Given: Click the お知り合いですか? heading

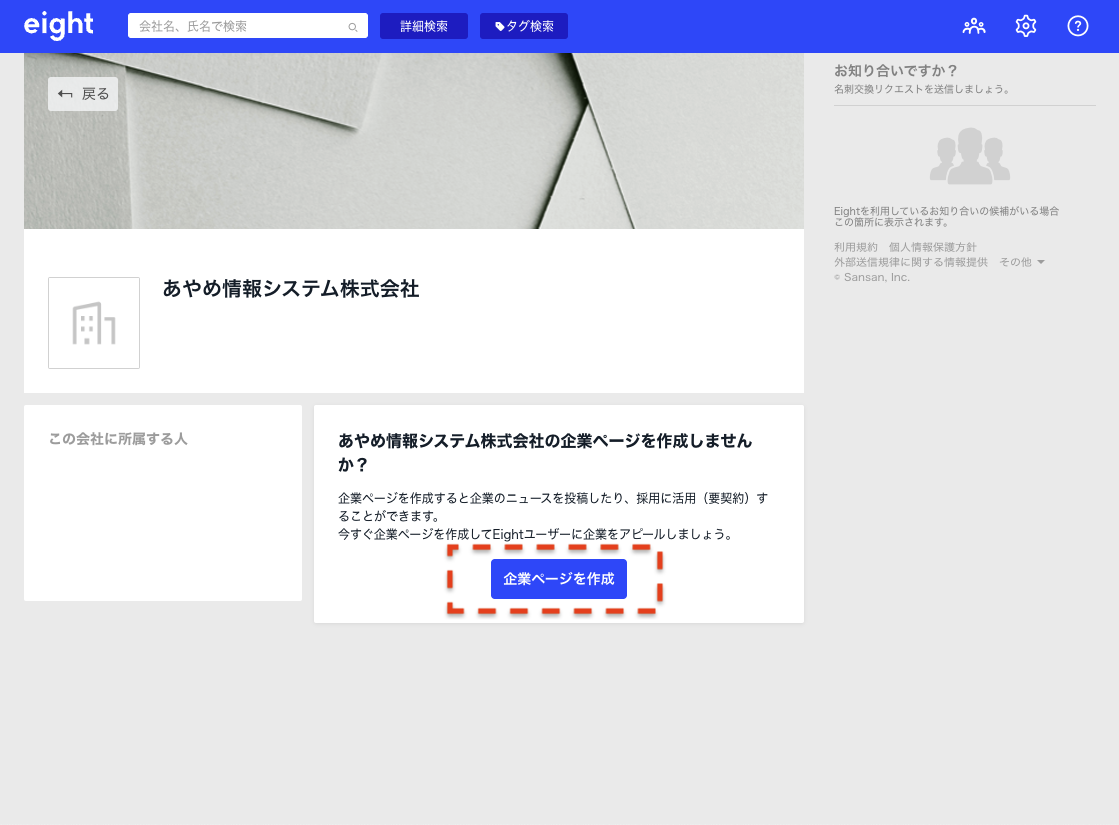Looking at the screenshot, I should click(x=896, y=71).
